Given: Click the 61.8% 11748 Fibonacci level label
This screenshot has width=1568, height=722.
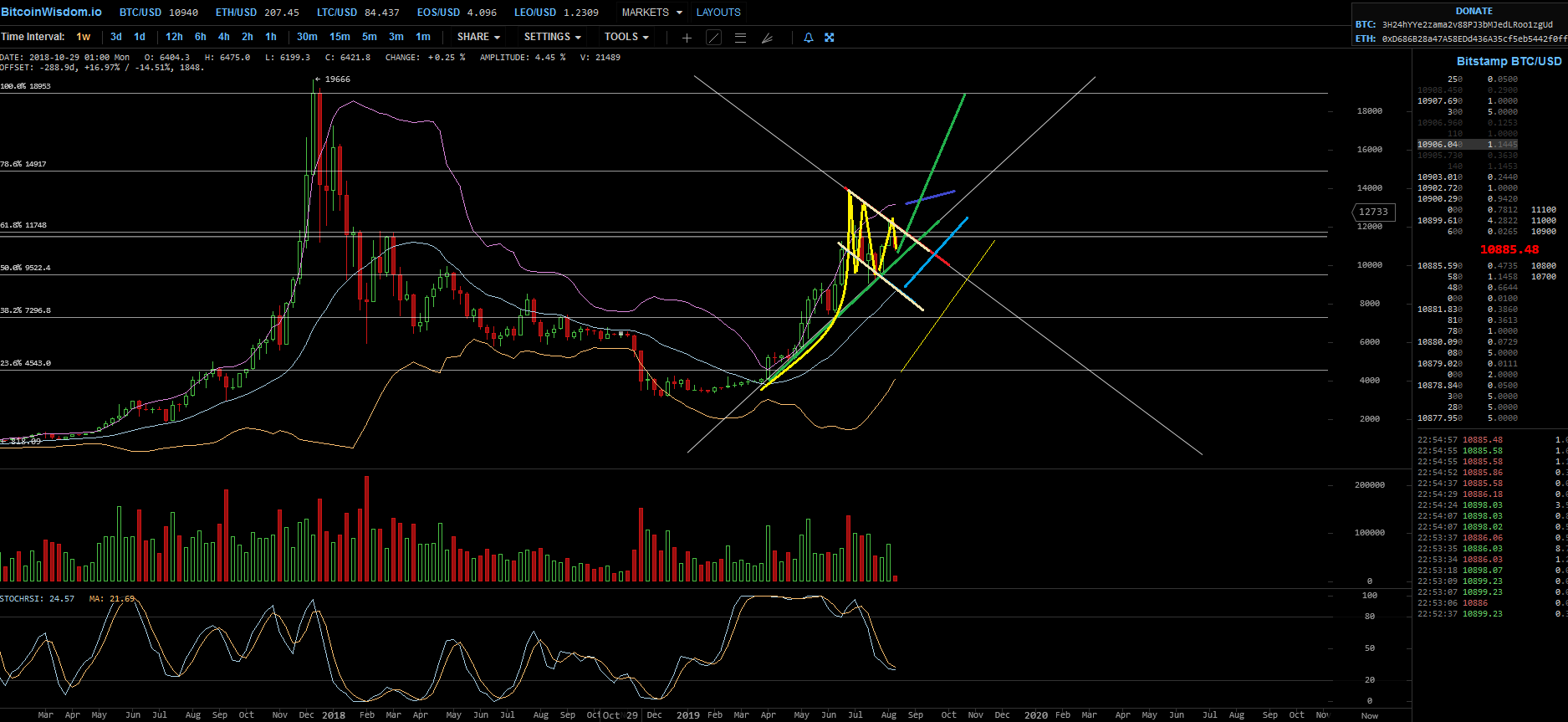Looking at the screenshot, I should pyautogui.click(x=23, y=225).
